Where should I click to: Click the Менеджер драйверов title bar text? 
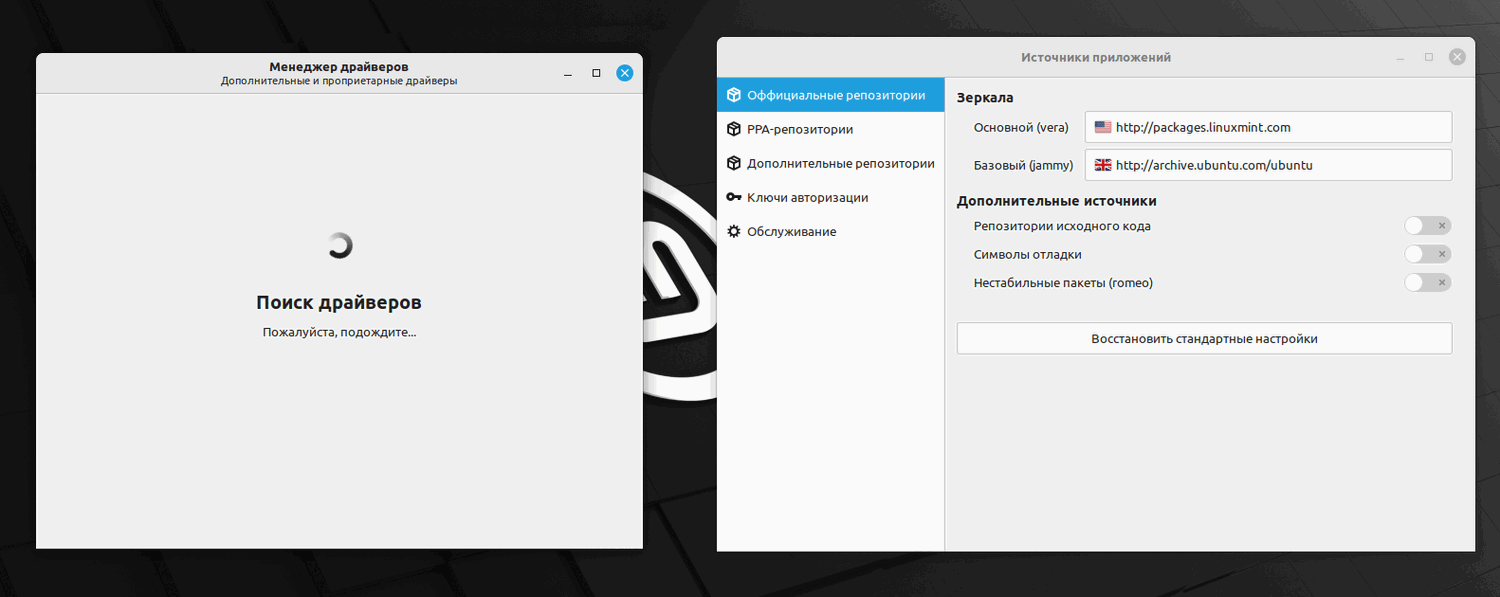[x=339, y=67]
